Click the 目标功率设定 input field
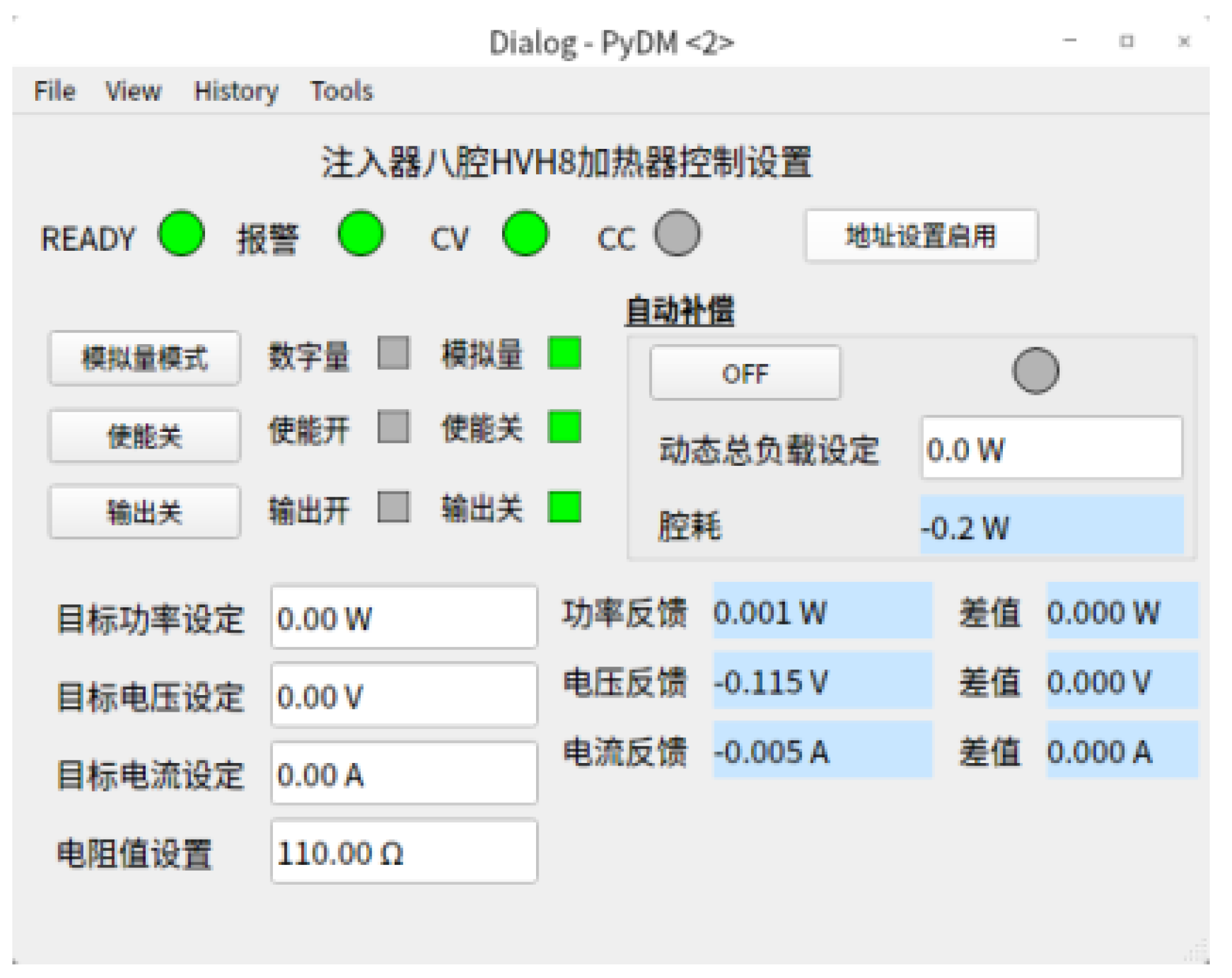Image resolution: width=1232 pixels, height=978 pixels. pos(404,617)
